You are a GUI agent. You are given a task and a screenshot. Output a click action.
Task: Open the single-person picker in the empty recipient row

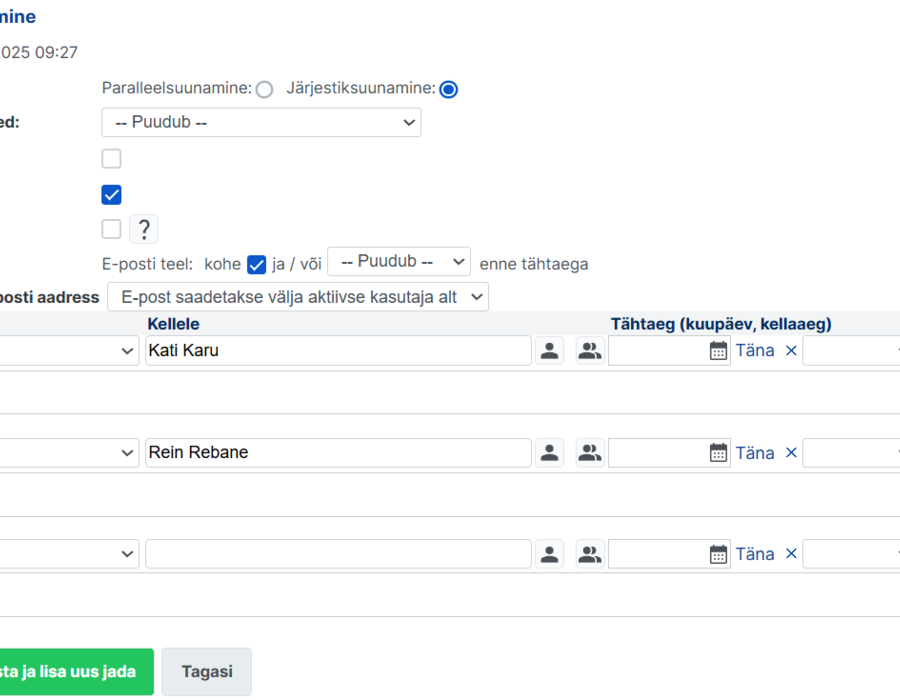coord(549,554)
